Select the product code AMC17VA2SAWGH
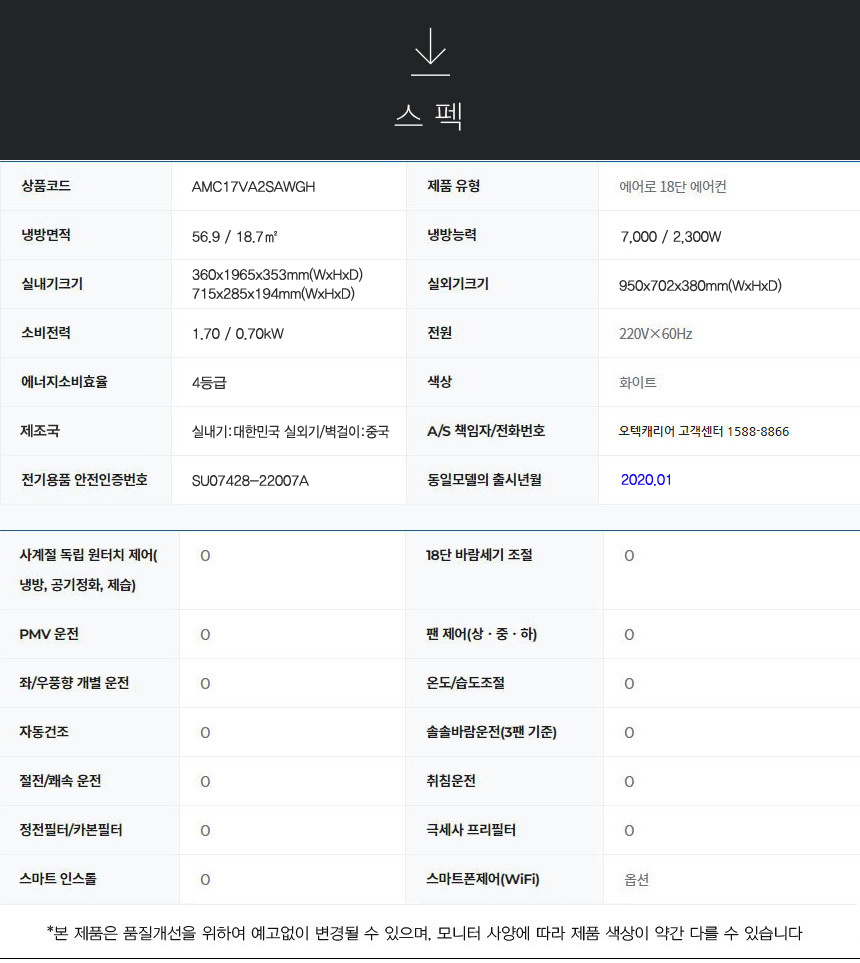The height and width of the screenshot is (963, 860). click(253, 187)
